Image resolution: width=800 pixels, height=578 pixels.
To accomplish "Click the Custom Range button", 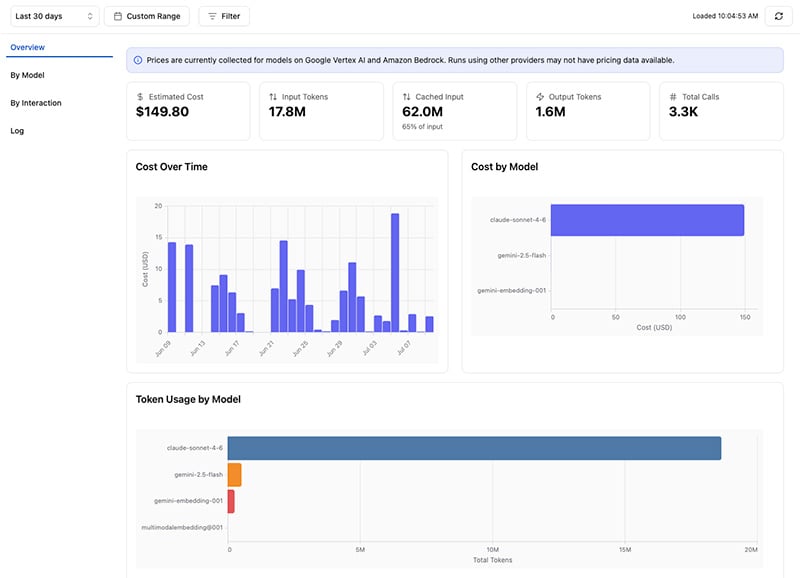I will 147,16.
